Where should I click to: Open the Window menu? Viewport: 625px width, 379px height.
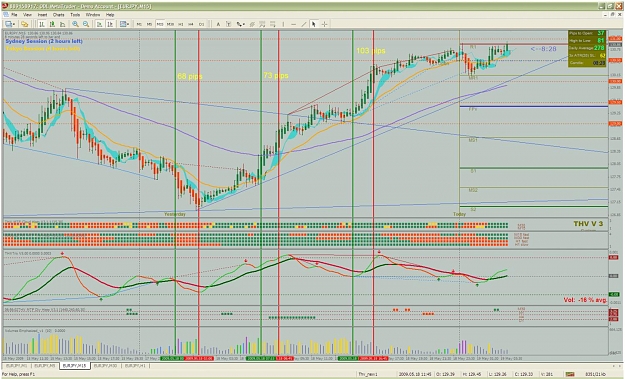[93, 15]
